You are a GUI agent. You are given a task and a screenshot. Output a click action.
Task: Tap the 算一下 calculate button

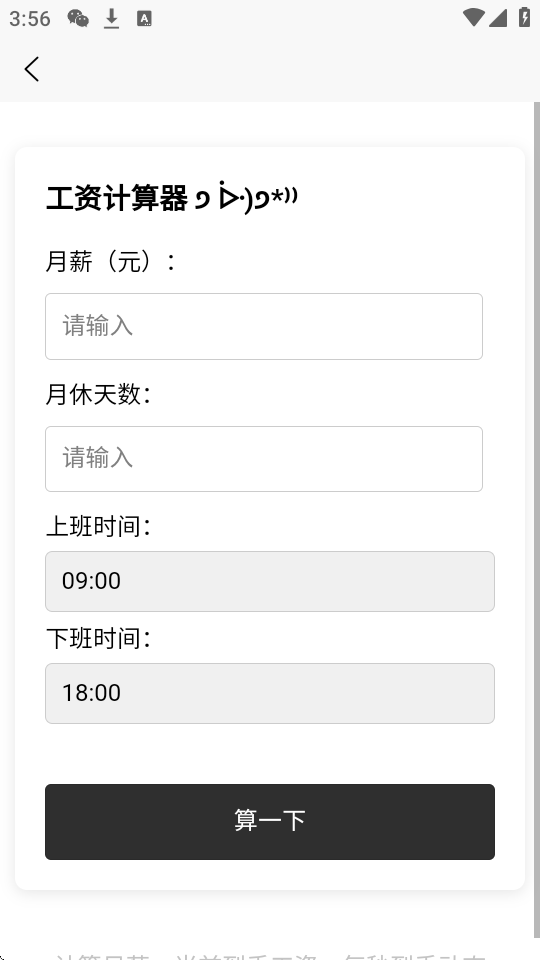pyautogui.click(x=269, y=822)
